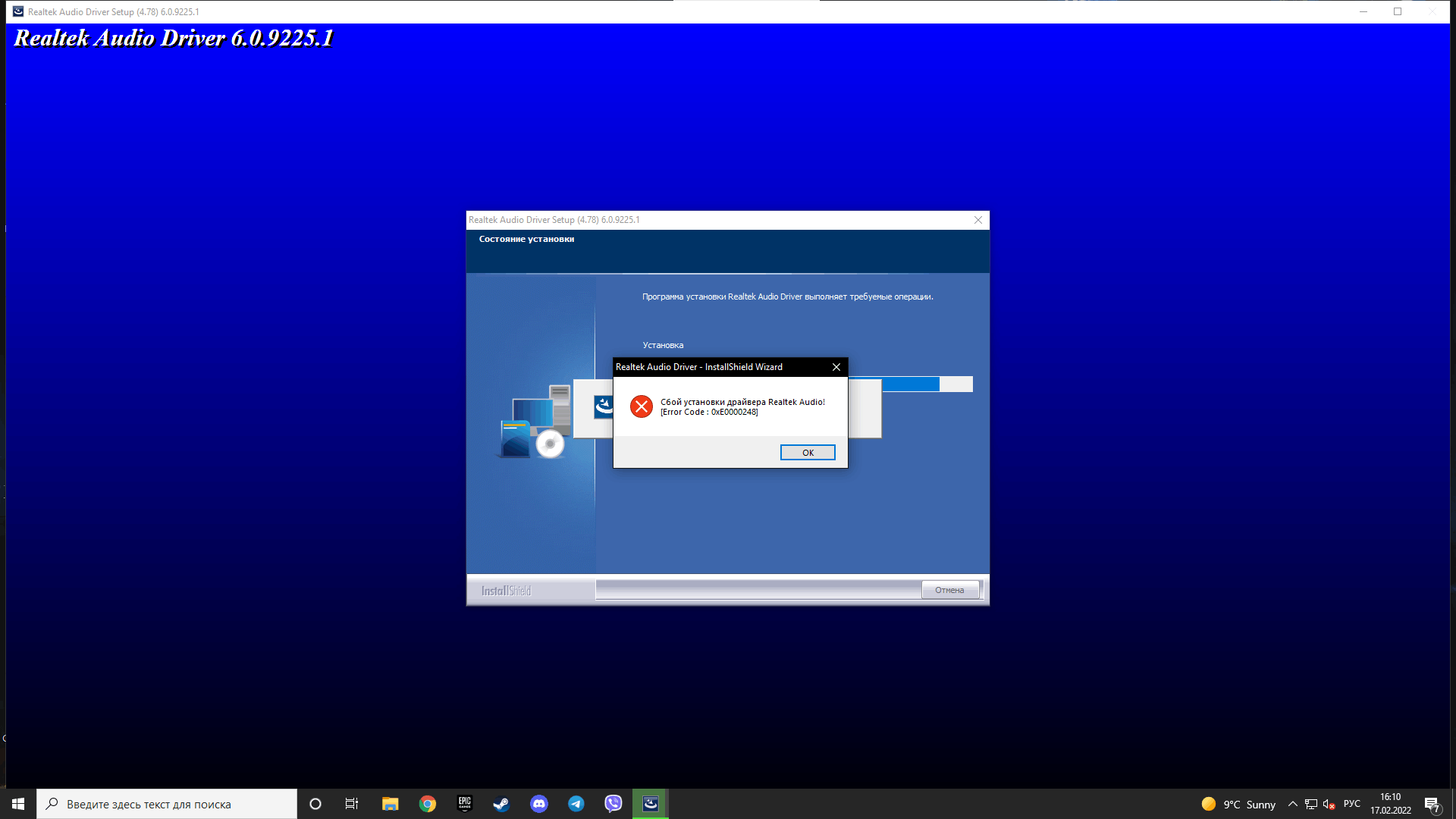Screen dimensions: 1456x819
Task: Click the Состояние установки header
Action: [526, 240]
